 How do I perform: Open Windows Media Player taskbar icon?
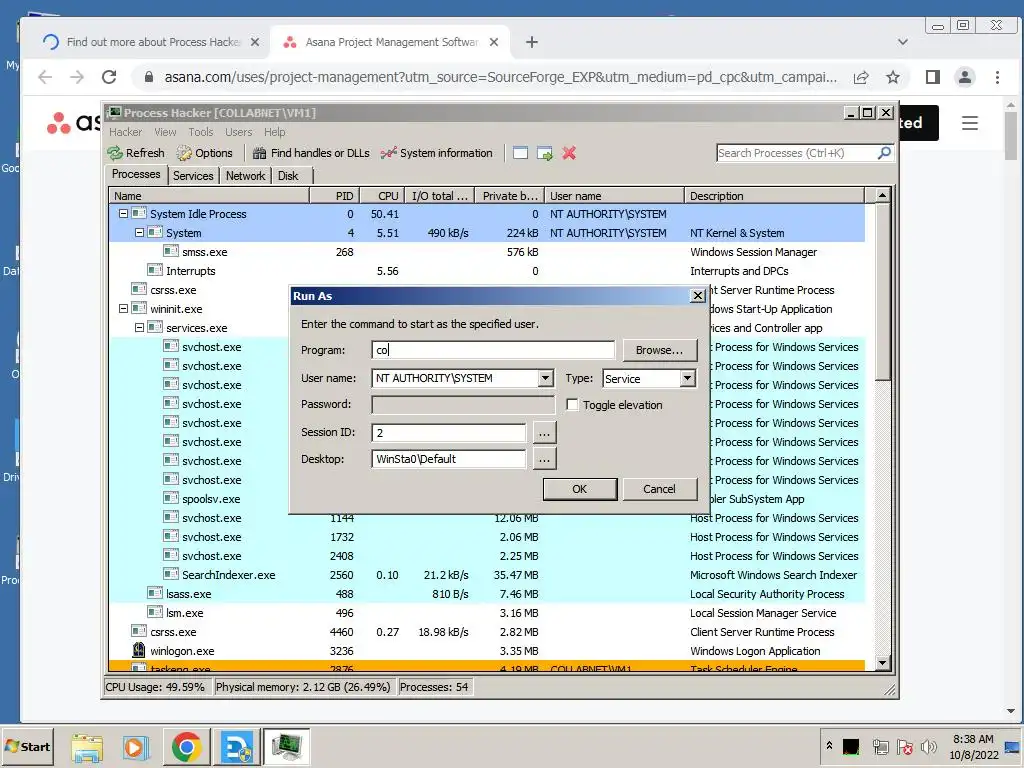tap(136, 747)
